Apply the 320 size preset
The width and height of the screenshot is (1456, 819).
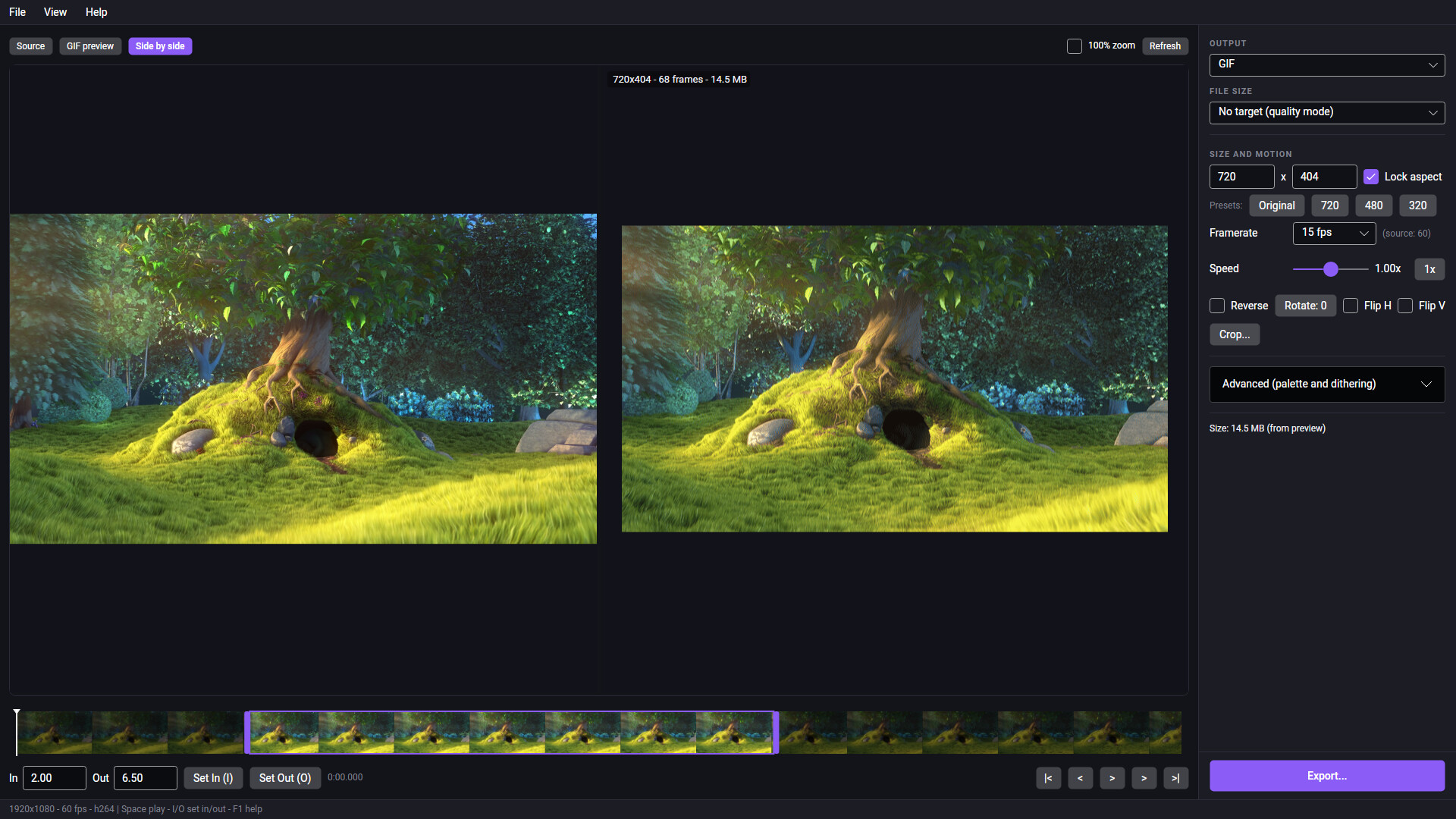1417,206
